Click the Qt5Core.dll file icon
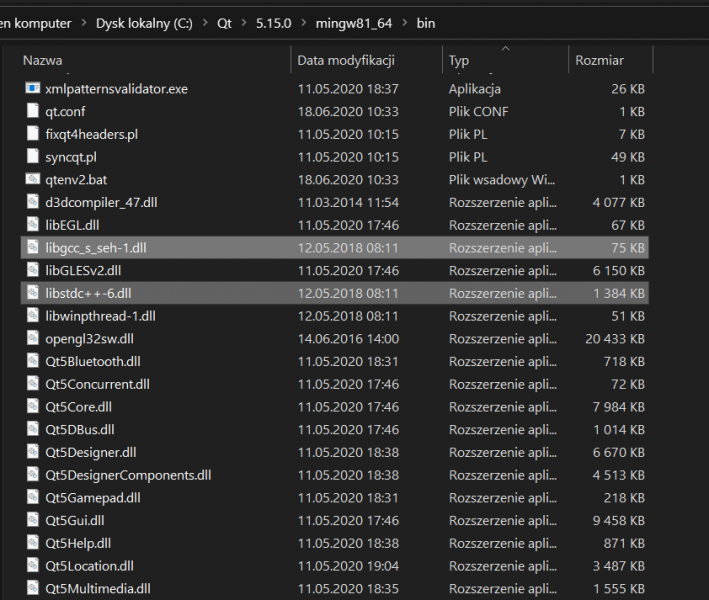The width and height of the screenshot is (709, 600). (x=33, y=407)
